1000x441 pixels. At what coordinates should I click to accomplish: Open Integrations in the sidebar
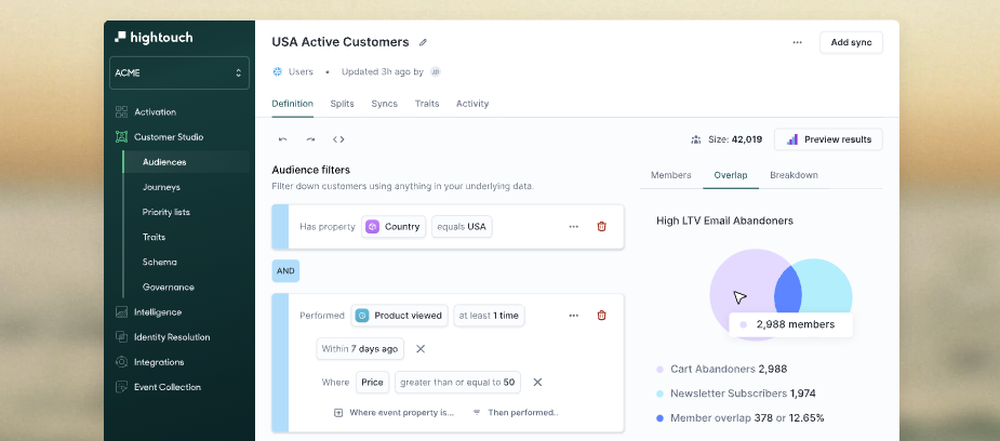[159, 362]
